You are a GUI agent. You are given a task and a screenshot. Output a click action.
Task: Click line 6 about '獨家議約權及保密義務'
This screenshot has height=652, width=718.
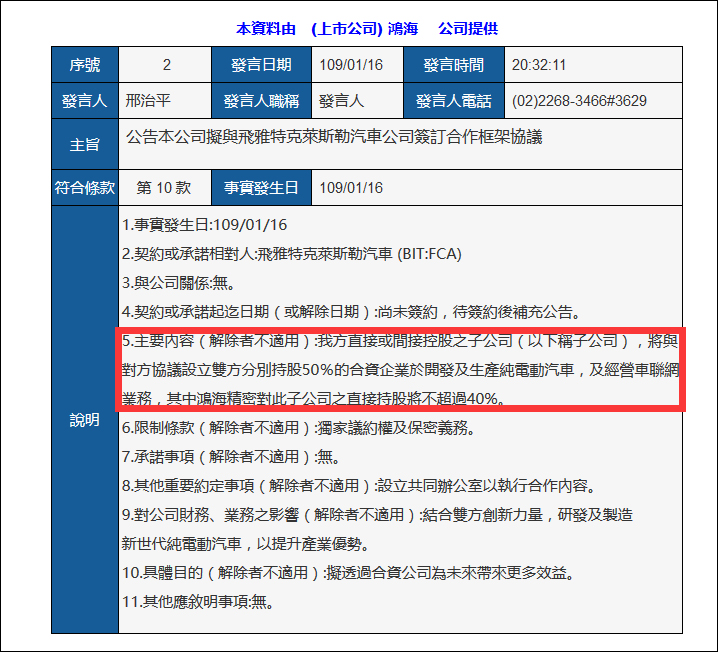pos(299,428)
